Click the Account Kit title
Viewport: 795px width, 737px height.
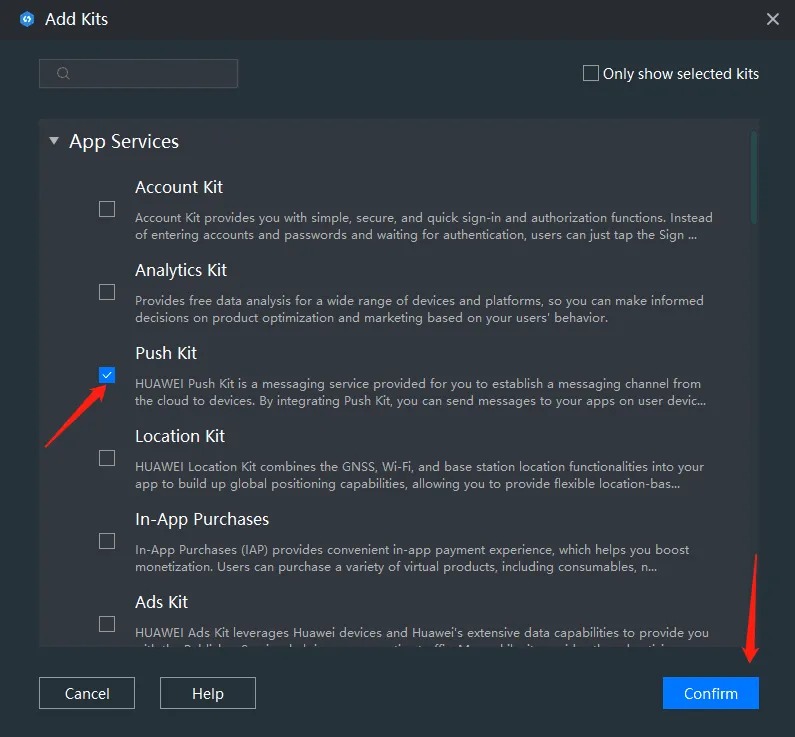click(179, 187)
